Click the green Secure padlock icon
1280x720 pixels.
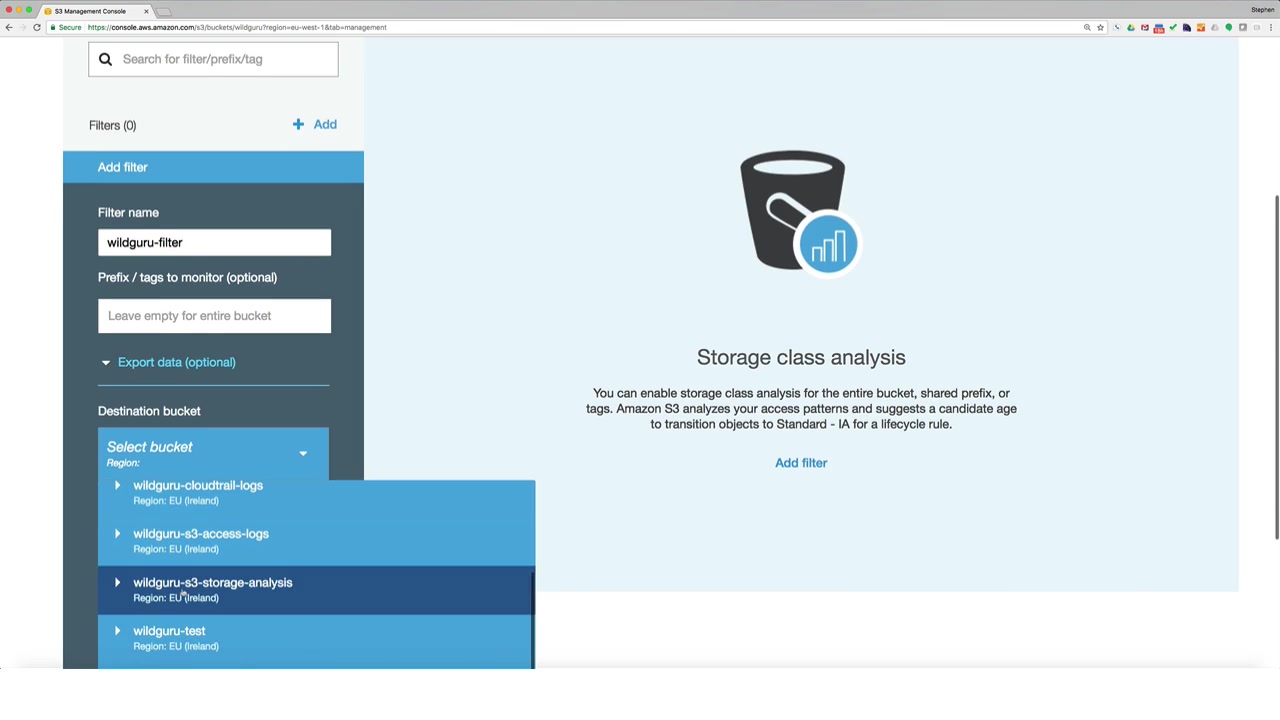click(55, 27)
